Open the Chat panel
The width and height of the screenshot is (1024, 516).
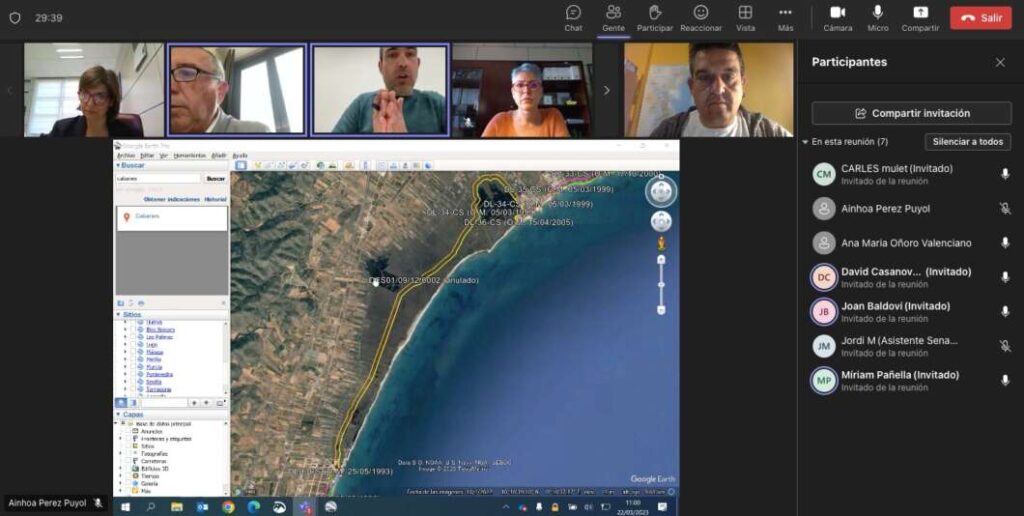click(x=573, y=17)
